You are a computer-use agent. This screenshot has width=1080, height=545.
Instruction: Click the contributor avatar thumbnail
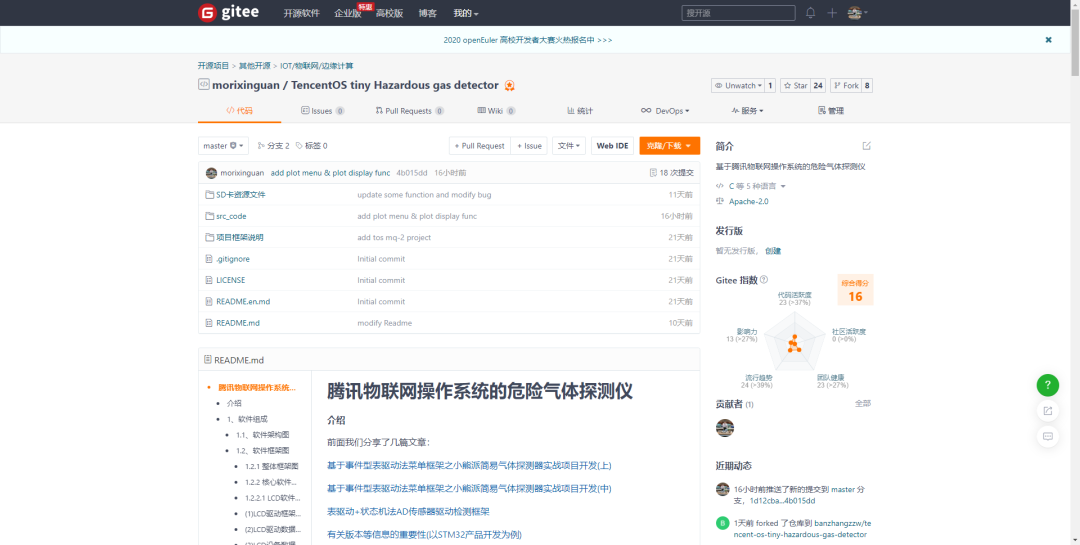[725, 428]
